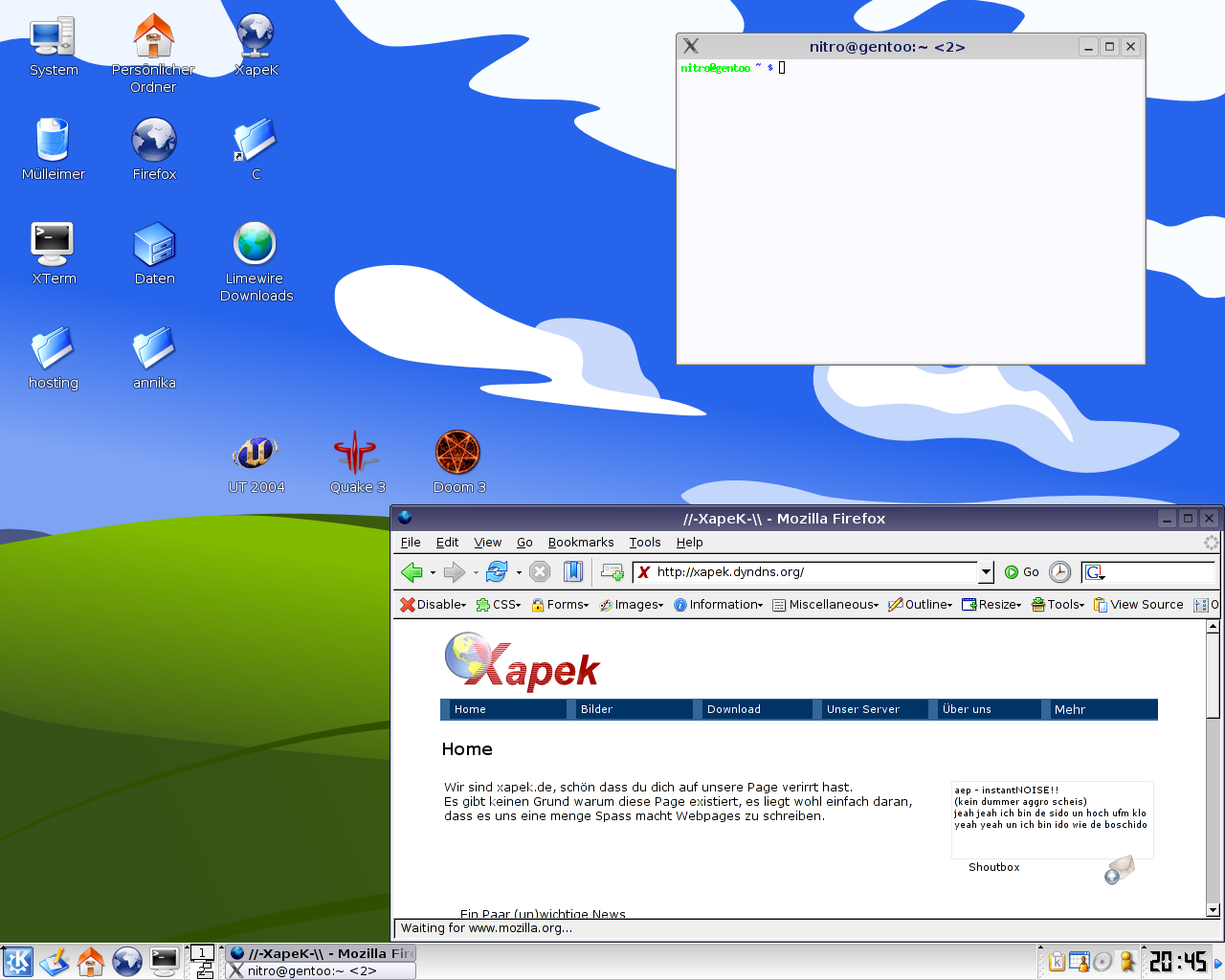
Task: Open the C folder shortcut on desktop
Action: click(x=256, y=149)
